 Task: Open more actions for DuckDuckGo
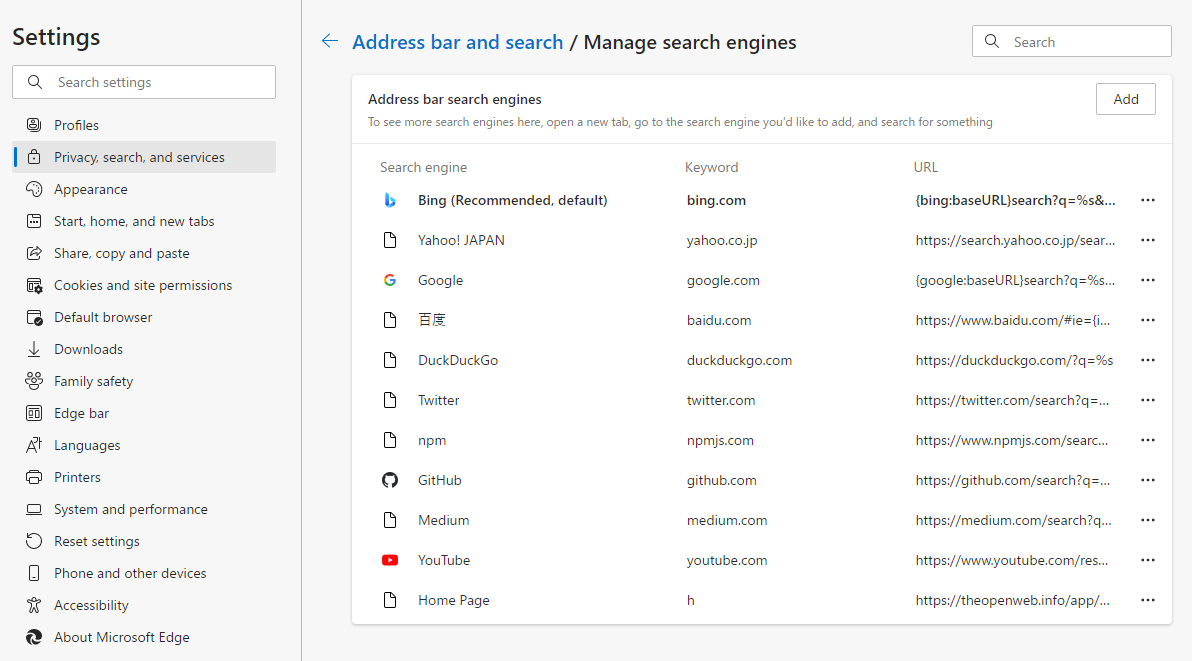click(x=1148, y=360)
